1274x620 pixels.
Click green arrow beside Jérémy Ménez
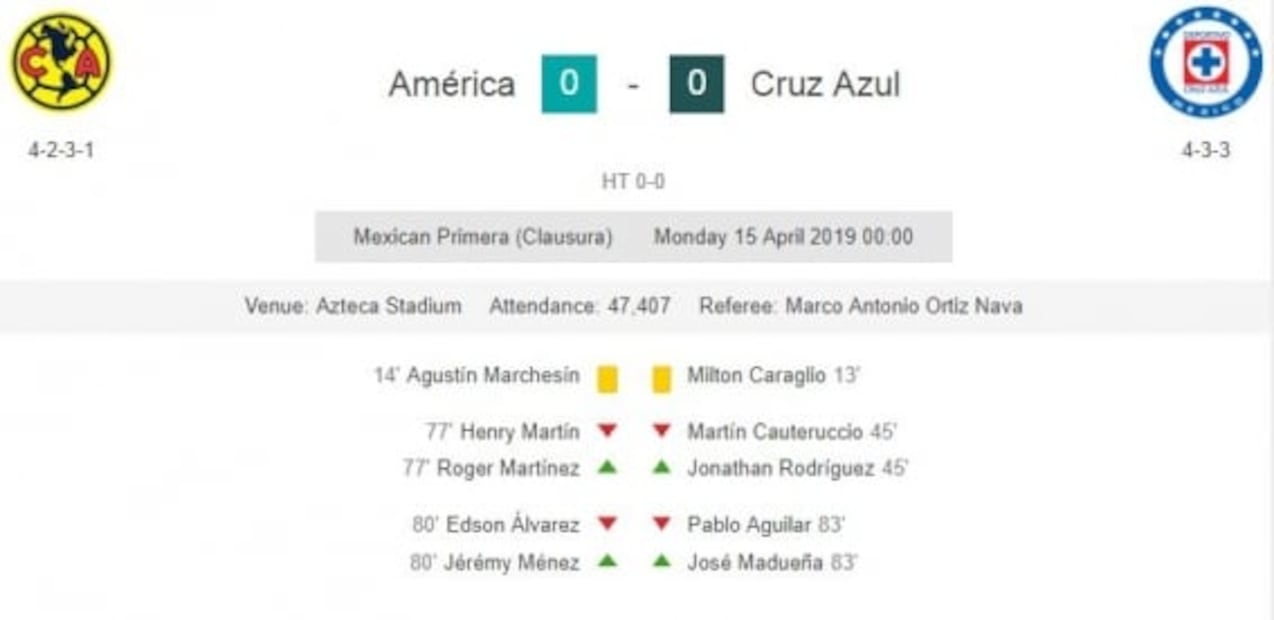click(x=607, y=561)
